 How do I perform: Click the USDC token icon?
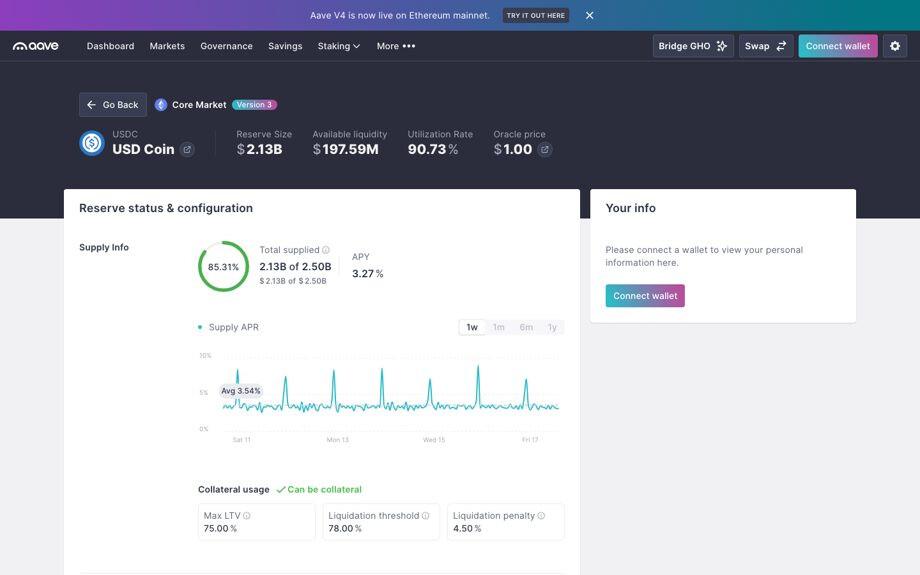[x=92, y=143]
